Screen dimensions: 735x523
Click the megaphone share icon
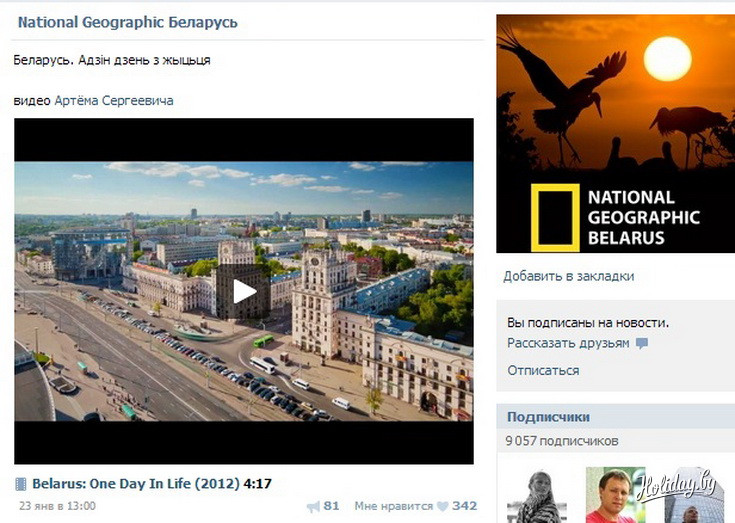tap(313, 506)
